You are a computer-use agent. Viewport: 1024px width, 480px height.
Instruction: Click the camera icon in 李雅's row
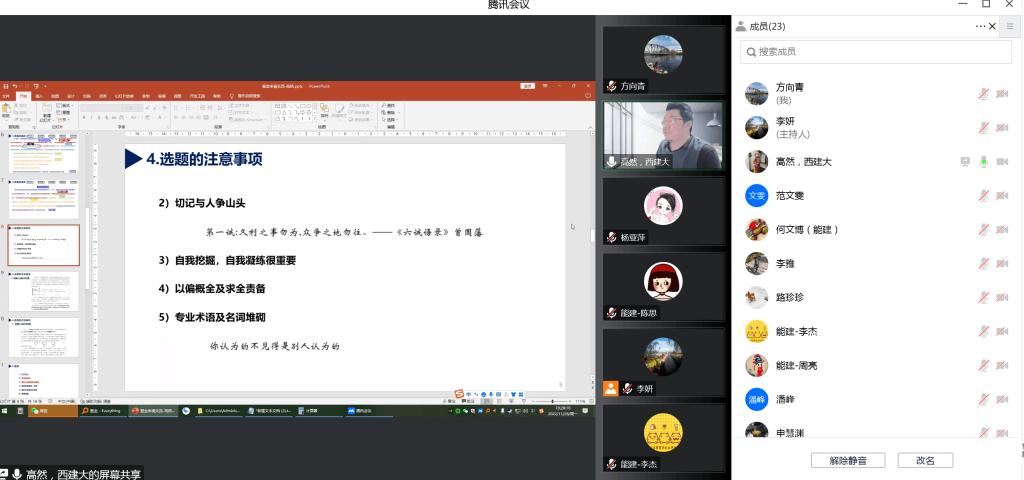[x=1002, y=264]
